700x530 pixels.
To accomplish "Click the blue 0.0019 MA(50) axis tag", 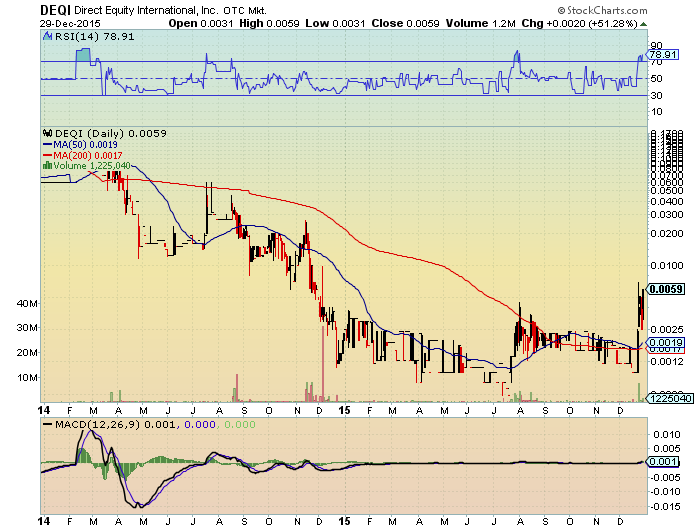I will (x=666, y=343).
